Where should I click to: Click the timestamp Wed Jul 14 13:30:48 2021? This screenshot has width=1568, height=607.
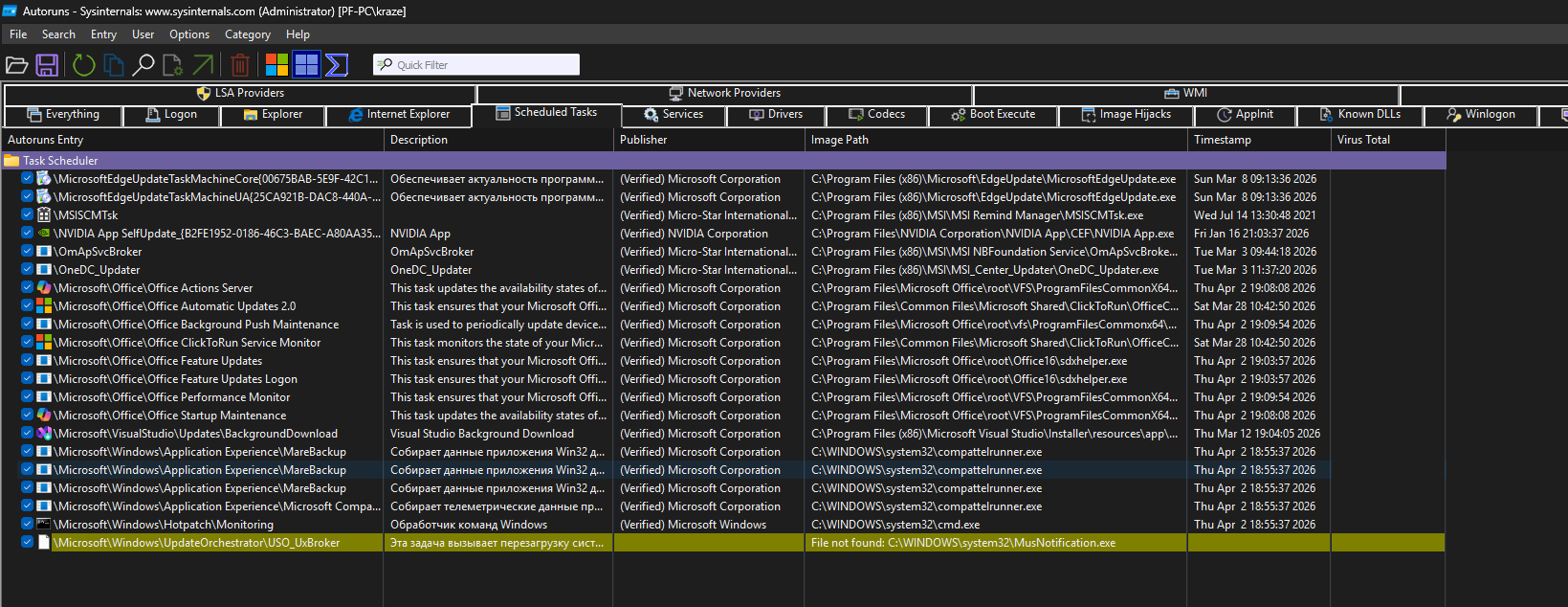(x=1255, y=215)
